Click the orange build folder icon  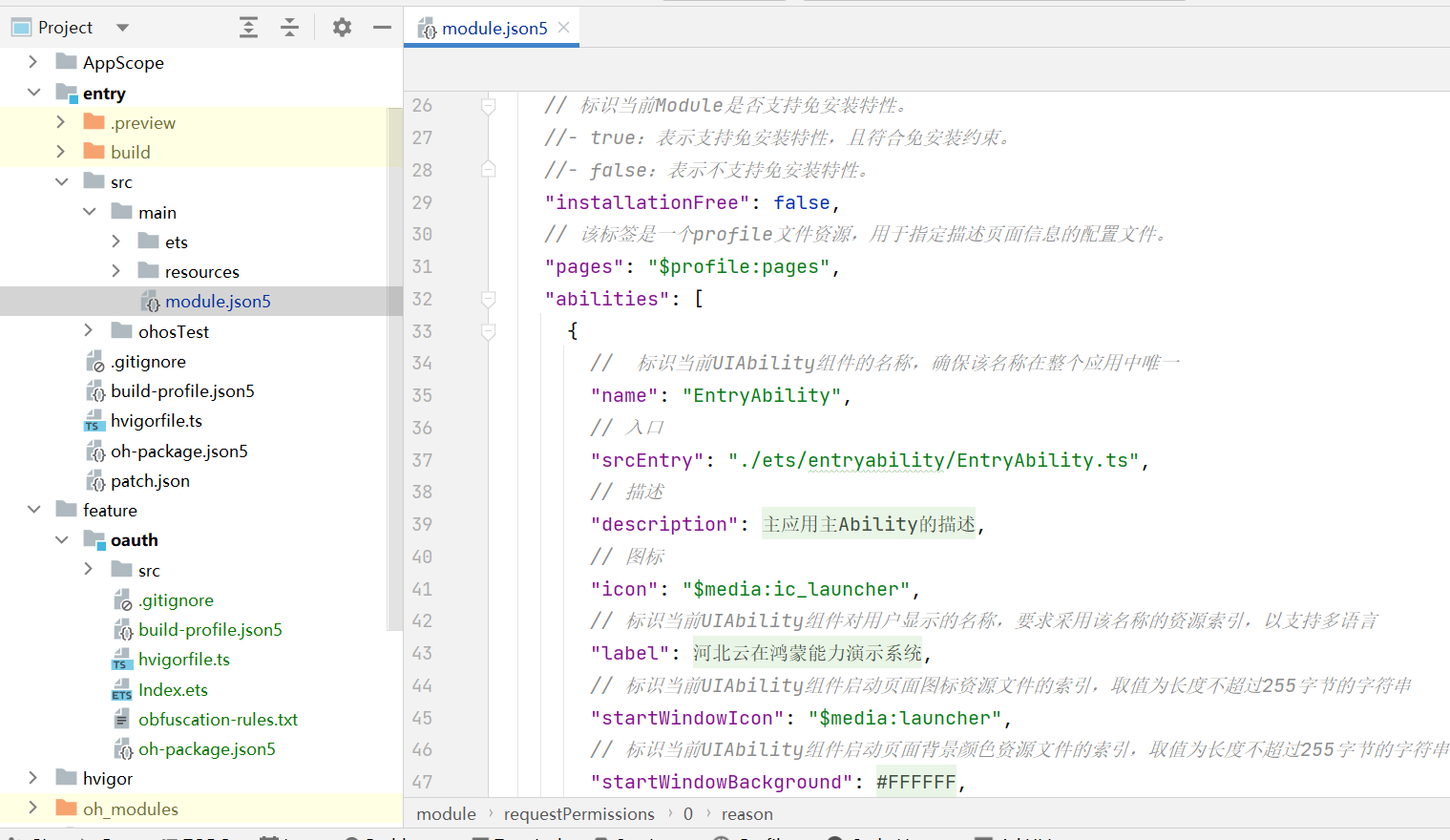pos(94,152)
